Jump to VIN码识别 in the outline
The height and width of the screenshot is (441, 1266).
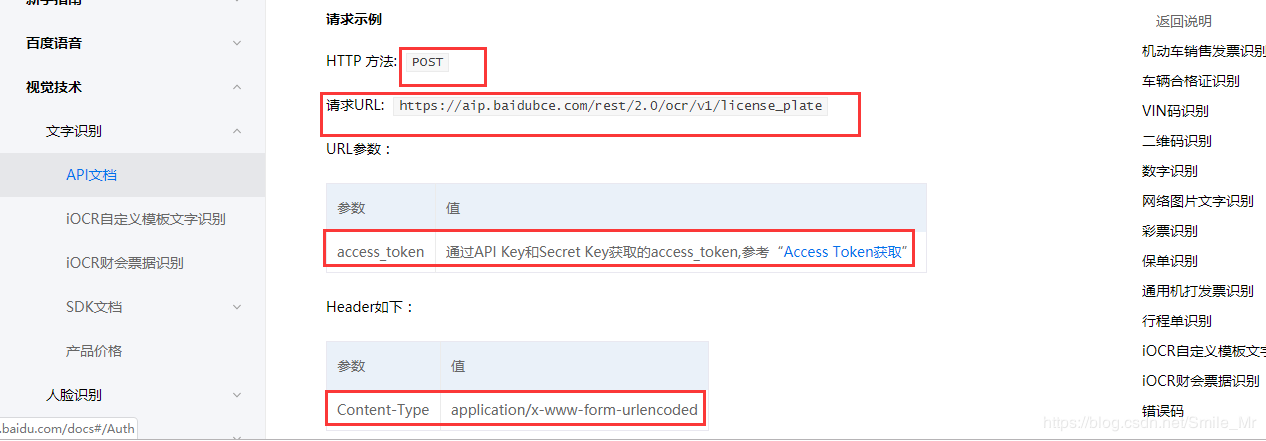click(x=1175, y=111)
